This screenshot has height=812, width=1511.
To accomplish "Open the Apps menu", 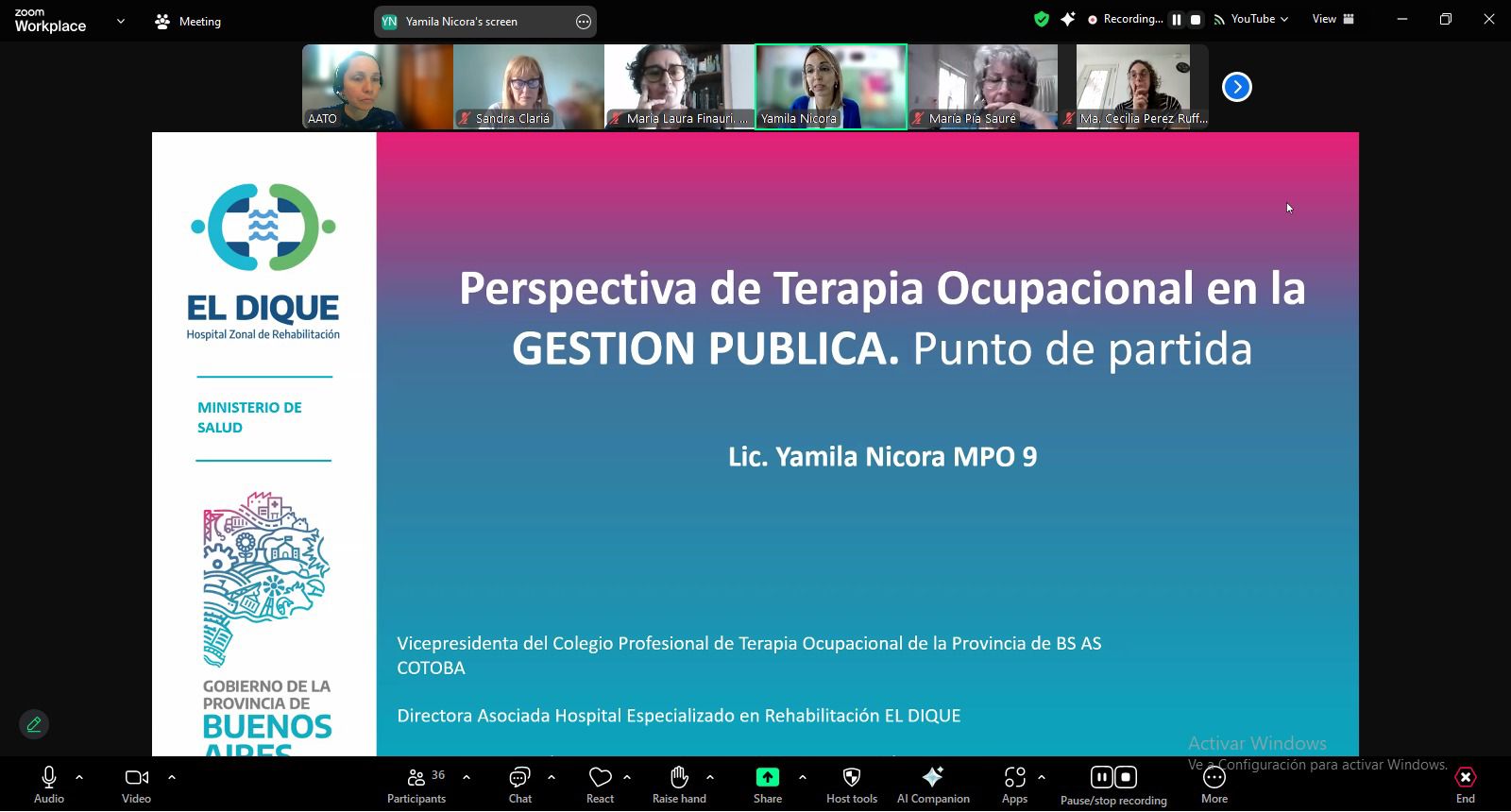I will tap(1015, 785).
